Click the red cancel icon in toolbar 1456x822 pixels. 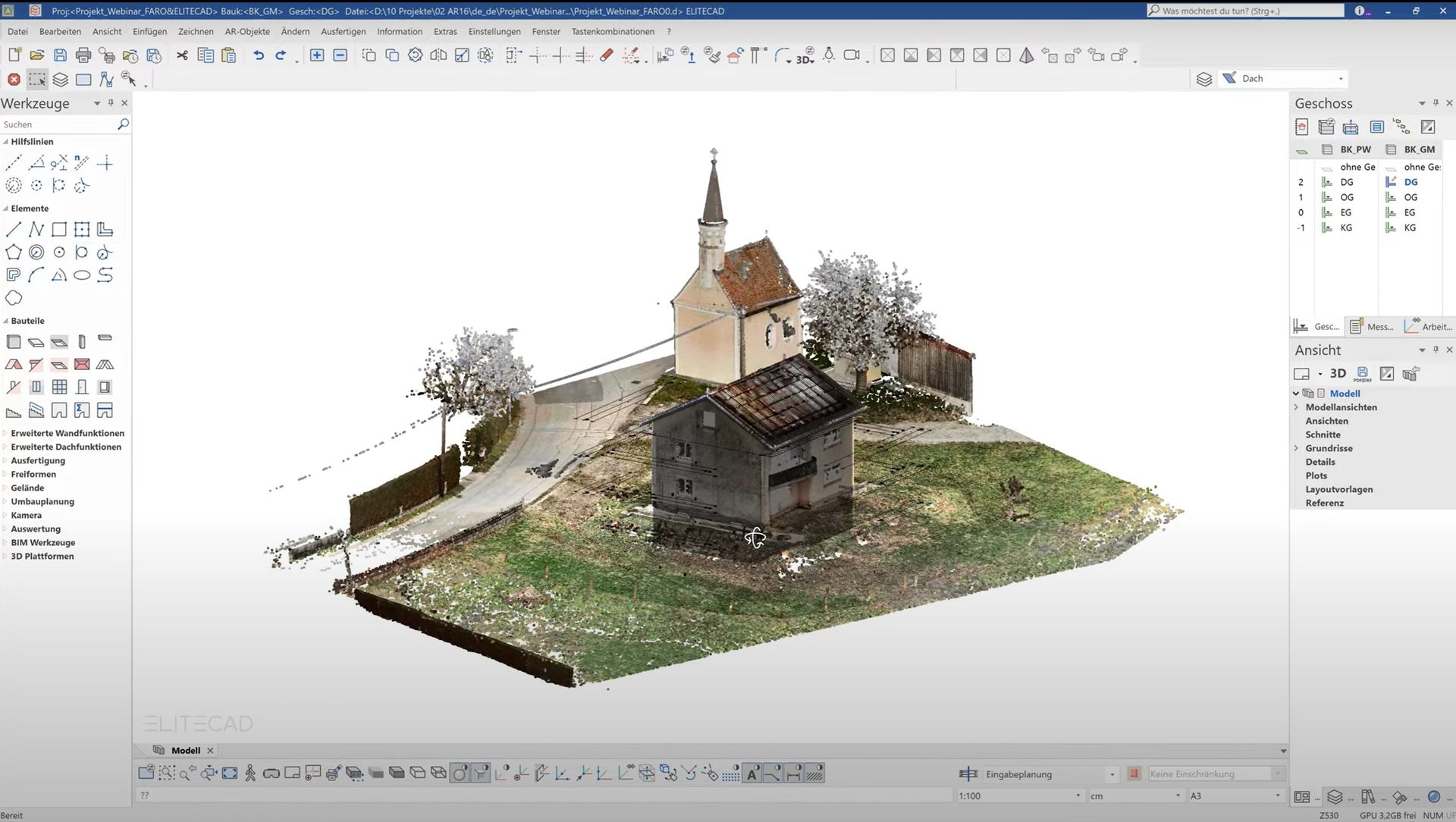(14, 80)
